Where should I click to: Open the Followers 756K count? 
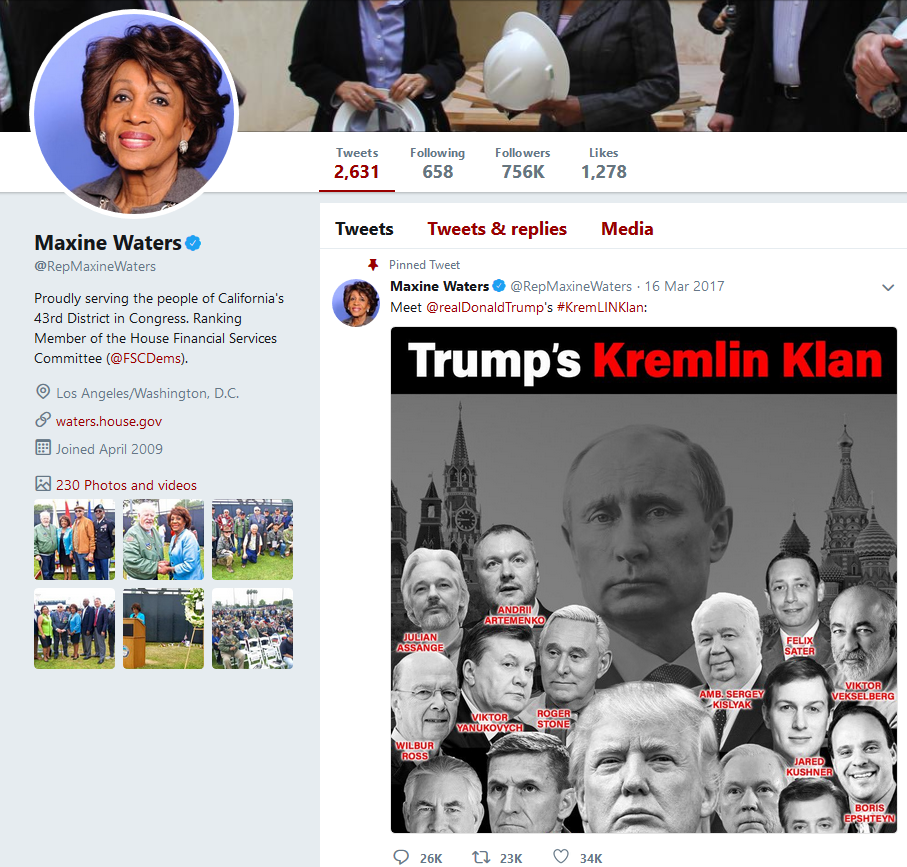point(522,163)
